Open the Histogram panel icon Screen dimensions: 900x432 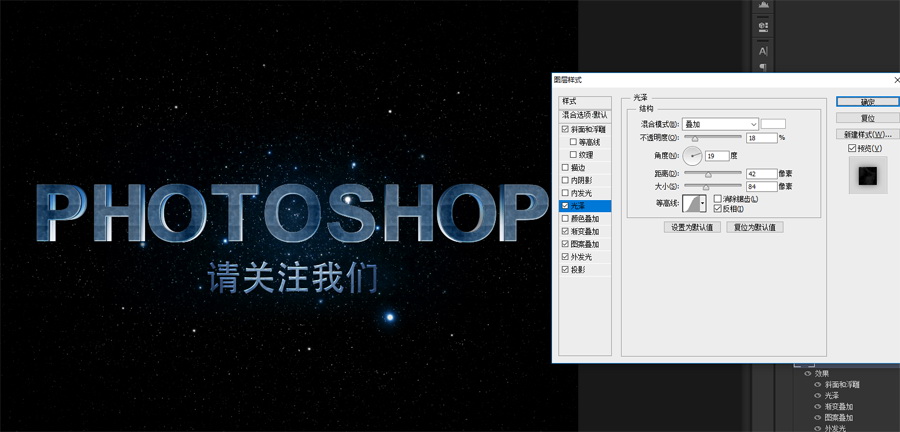point(763,5)
